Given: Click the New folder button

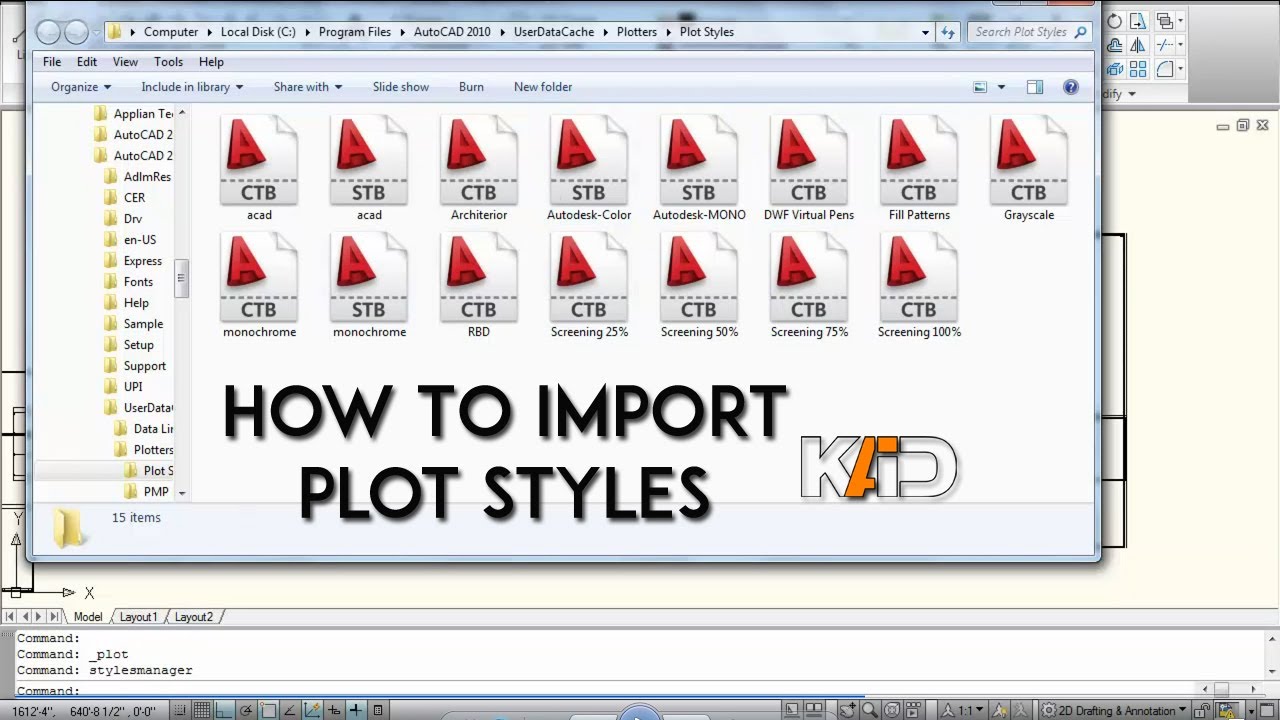Looking at the screenshot, I should pos(543,87).
